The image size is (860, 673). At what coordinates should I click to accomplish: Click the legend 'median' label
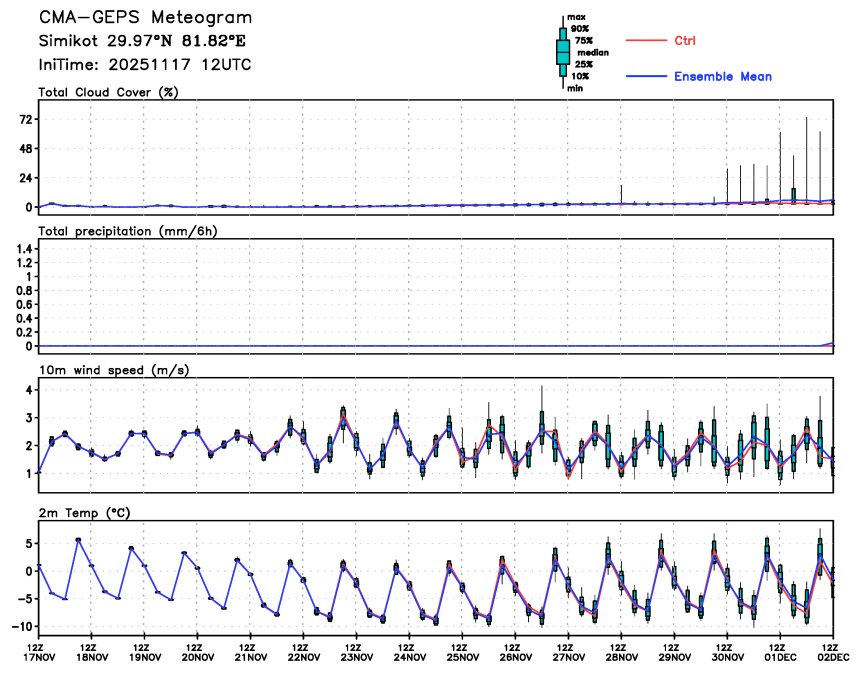point(593,53)
